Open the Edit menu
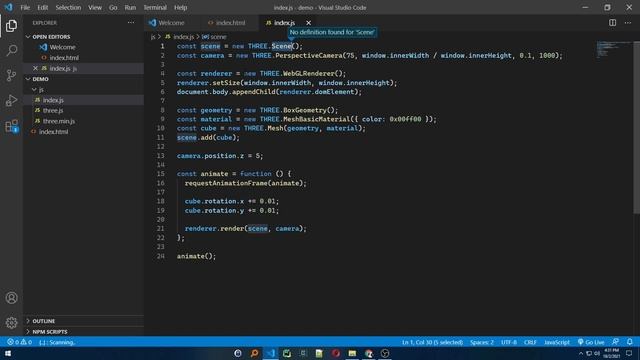Image resolution: width=640 pixels, height=360 pixels. (42, 7)
